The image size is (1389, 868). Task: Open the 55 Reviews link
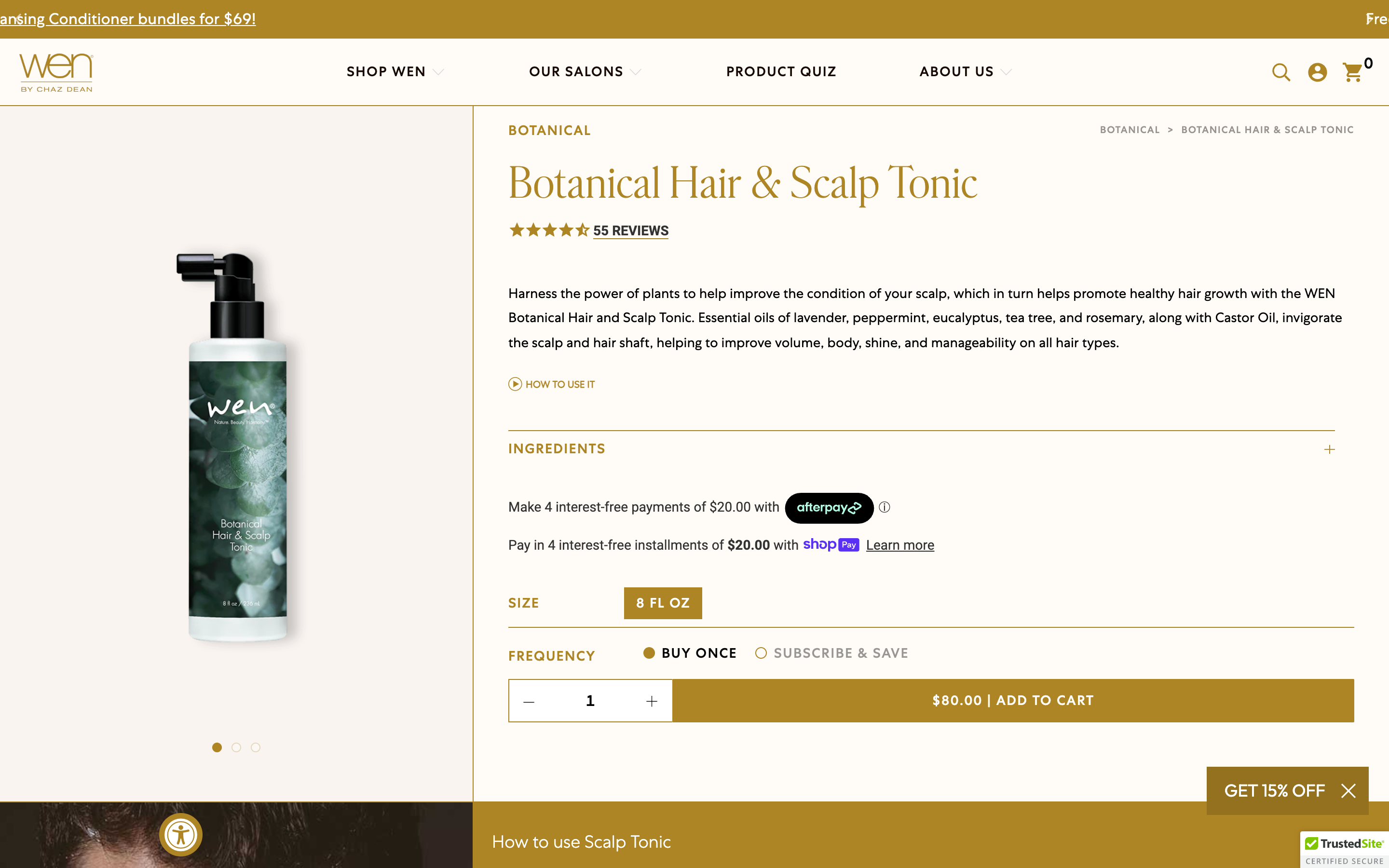[630, 231]
